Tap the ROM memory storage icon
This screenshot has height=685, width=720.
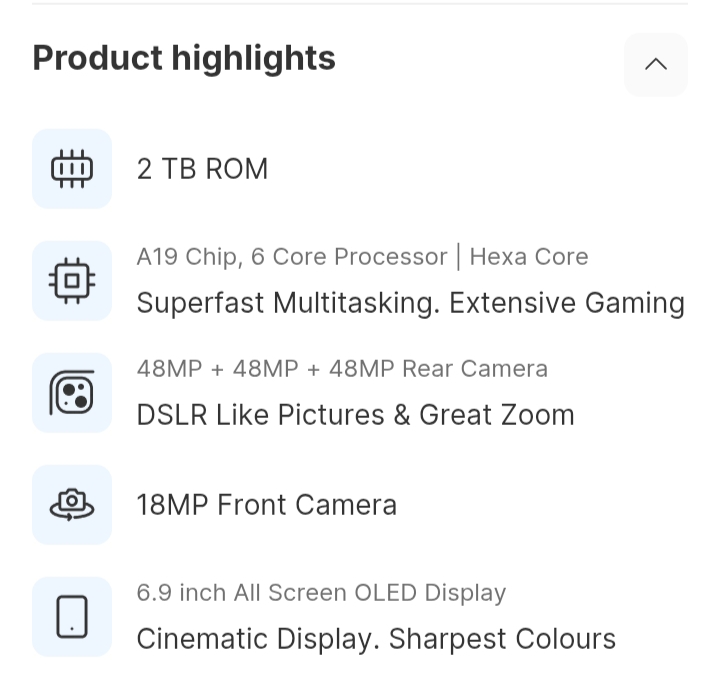pyautogui.click(x=72, y=169)
